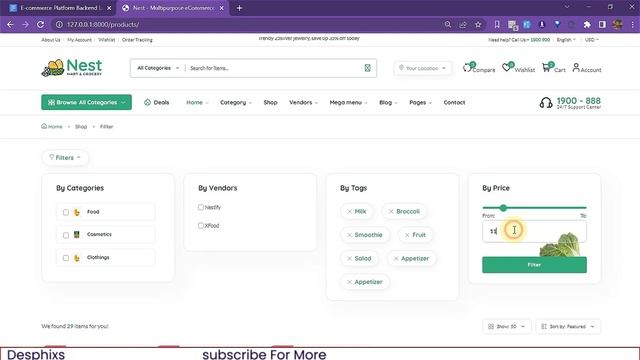
Task: Open the My Account top link
Action: tap(79, 40)
